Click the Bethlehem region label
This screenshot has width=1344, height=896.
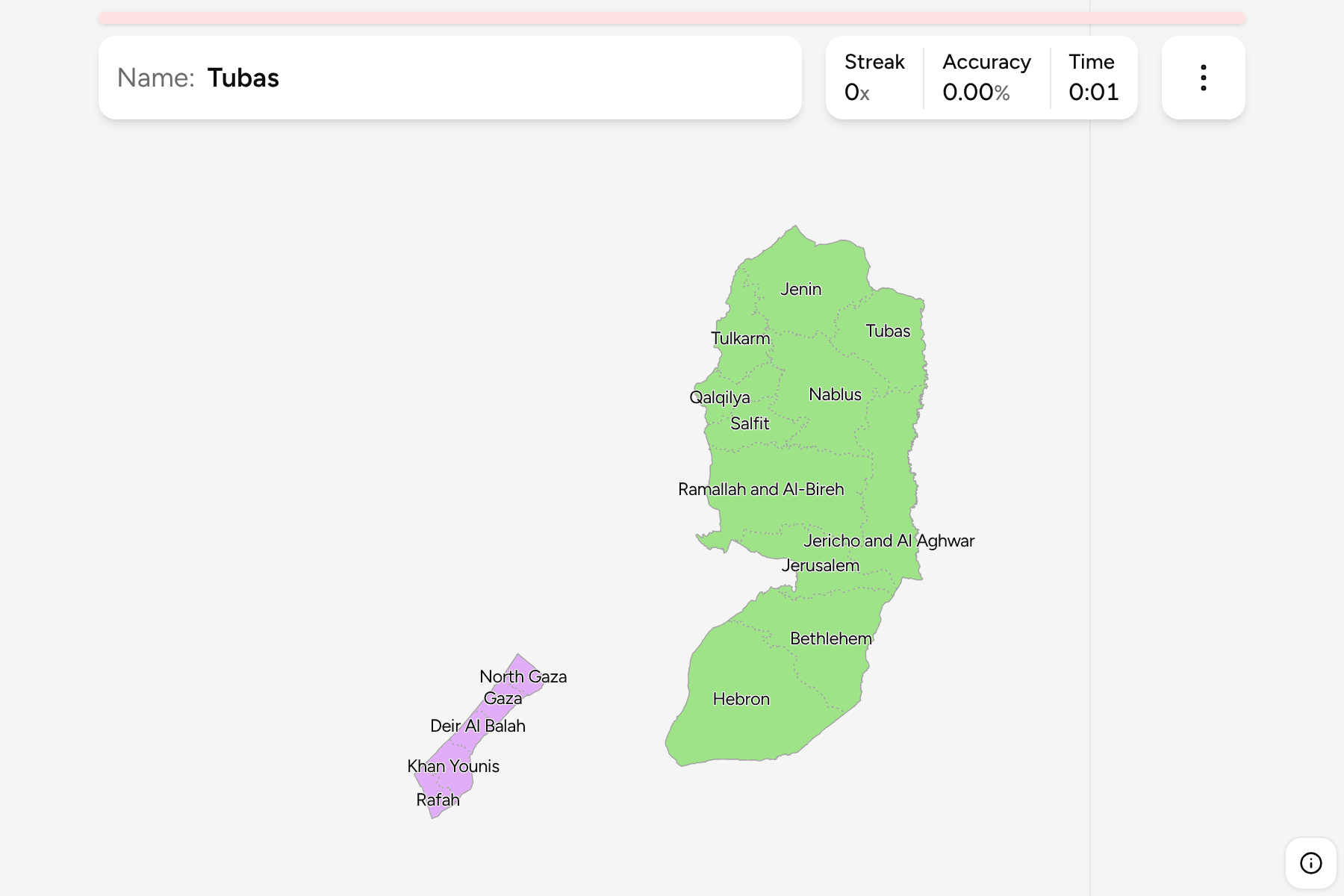[x=830, y=638]
